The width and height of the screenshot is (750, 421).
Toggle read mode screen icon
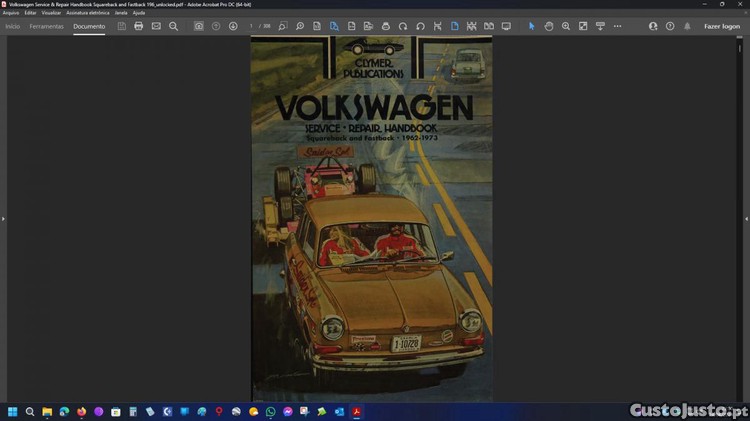pyautogui.click(x=506, y=26)
